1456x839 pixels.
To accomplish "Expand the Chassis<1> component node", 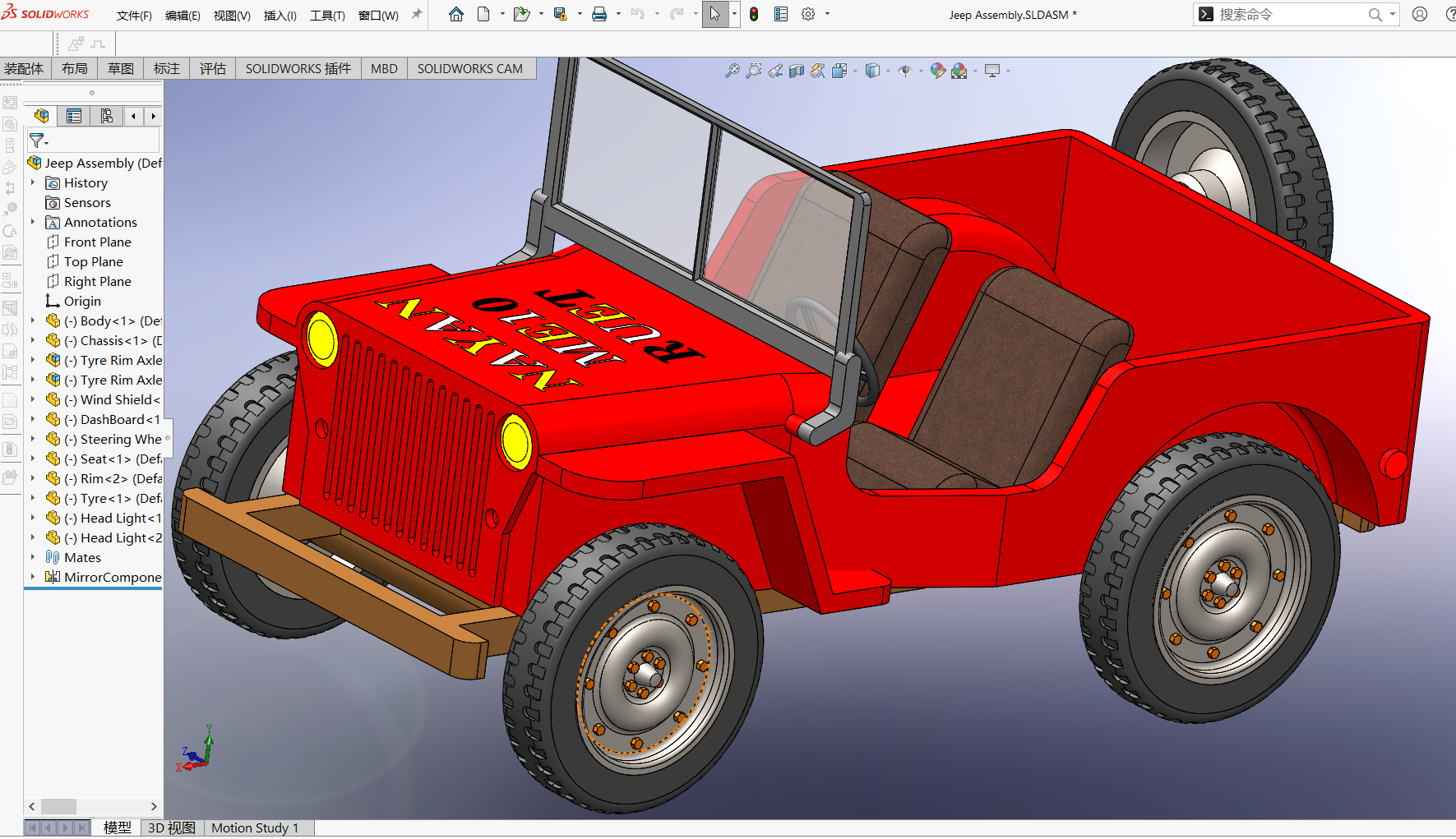I will coord(33,340).
